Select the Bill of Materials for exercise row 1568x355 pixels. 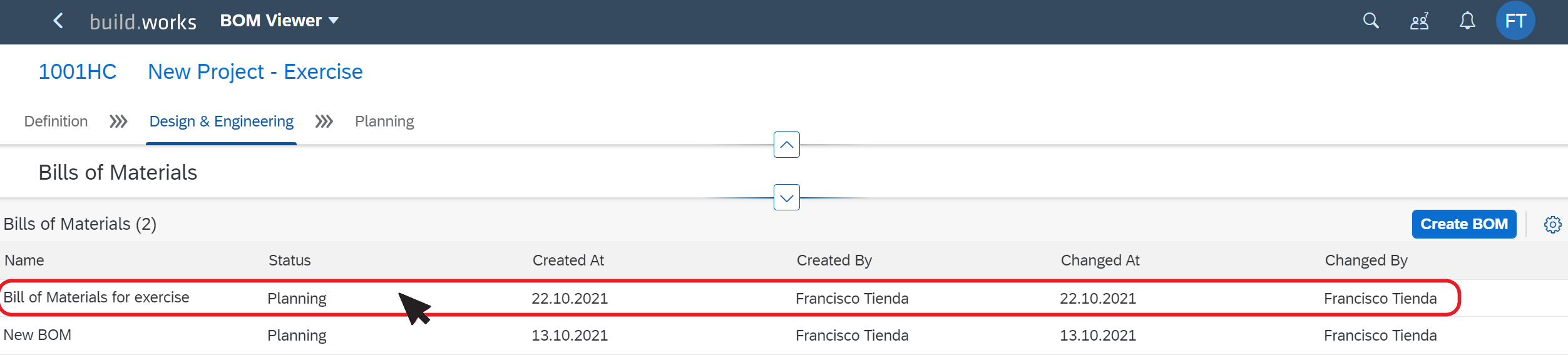pyautogui.click(x=784, y=298)
